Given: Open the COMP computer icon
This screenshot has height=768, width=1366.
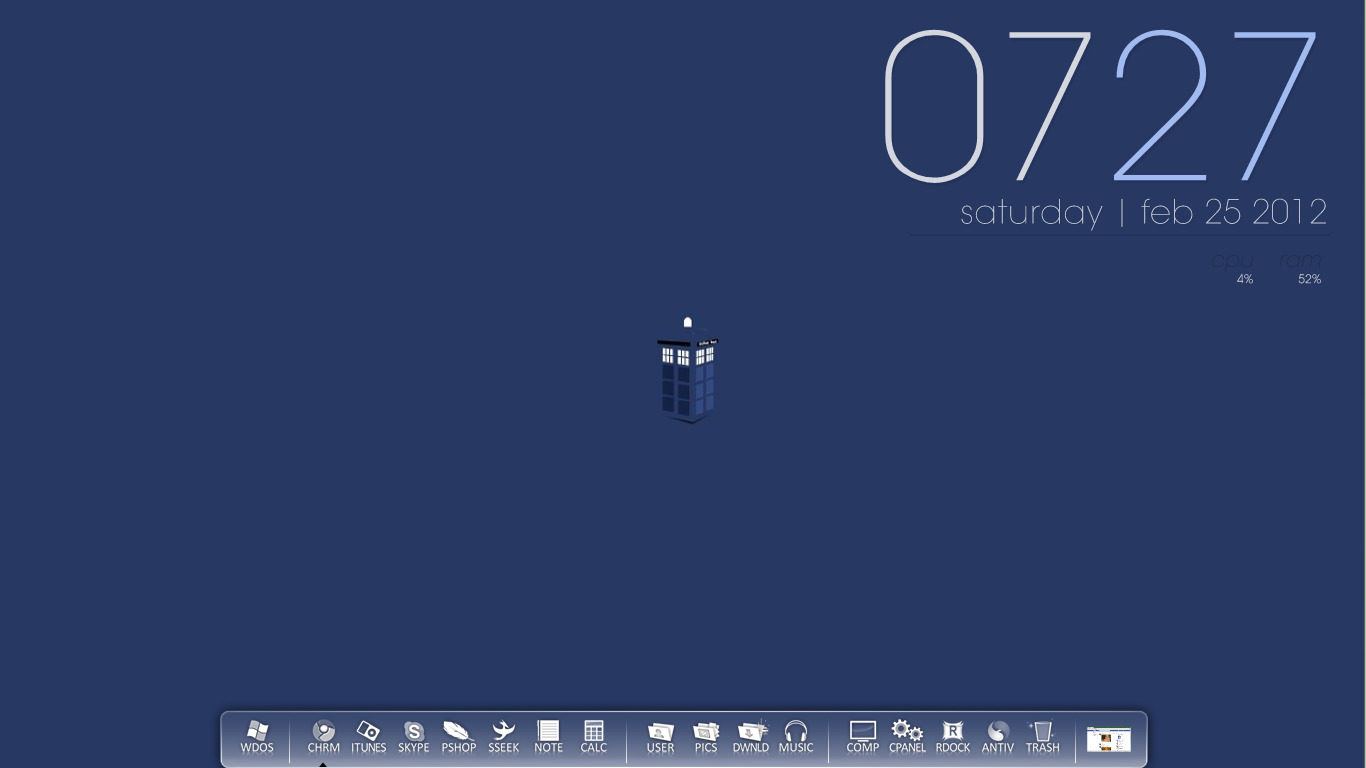Looking at the screenshot, I should pyautogui.click(x=862, y=737).
